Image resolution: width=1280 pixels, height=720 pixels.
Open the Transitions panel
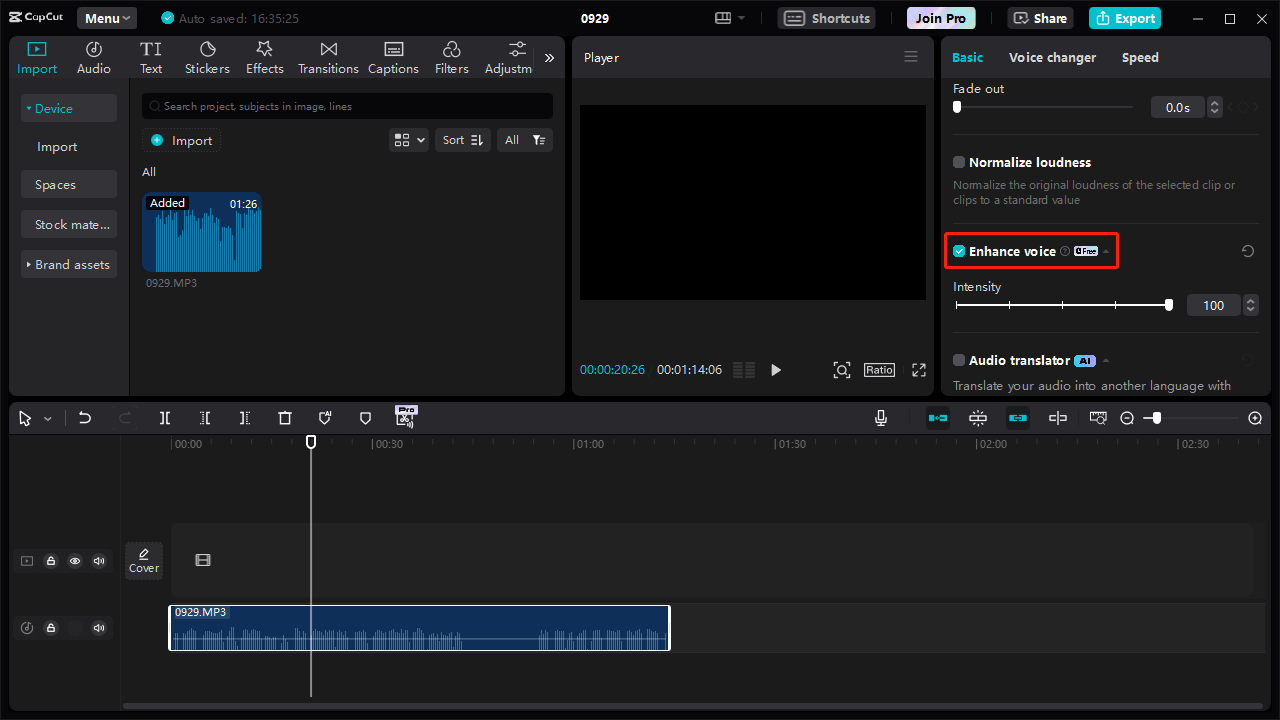point(328,58)
